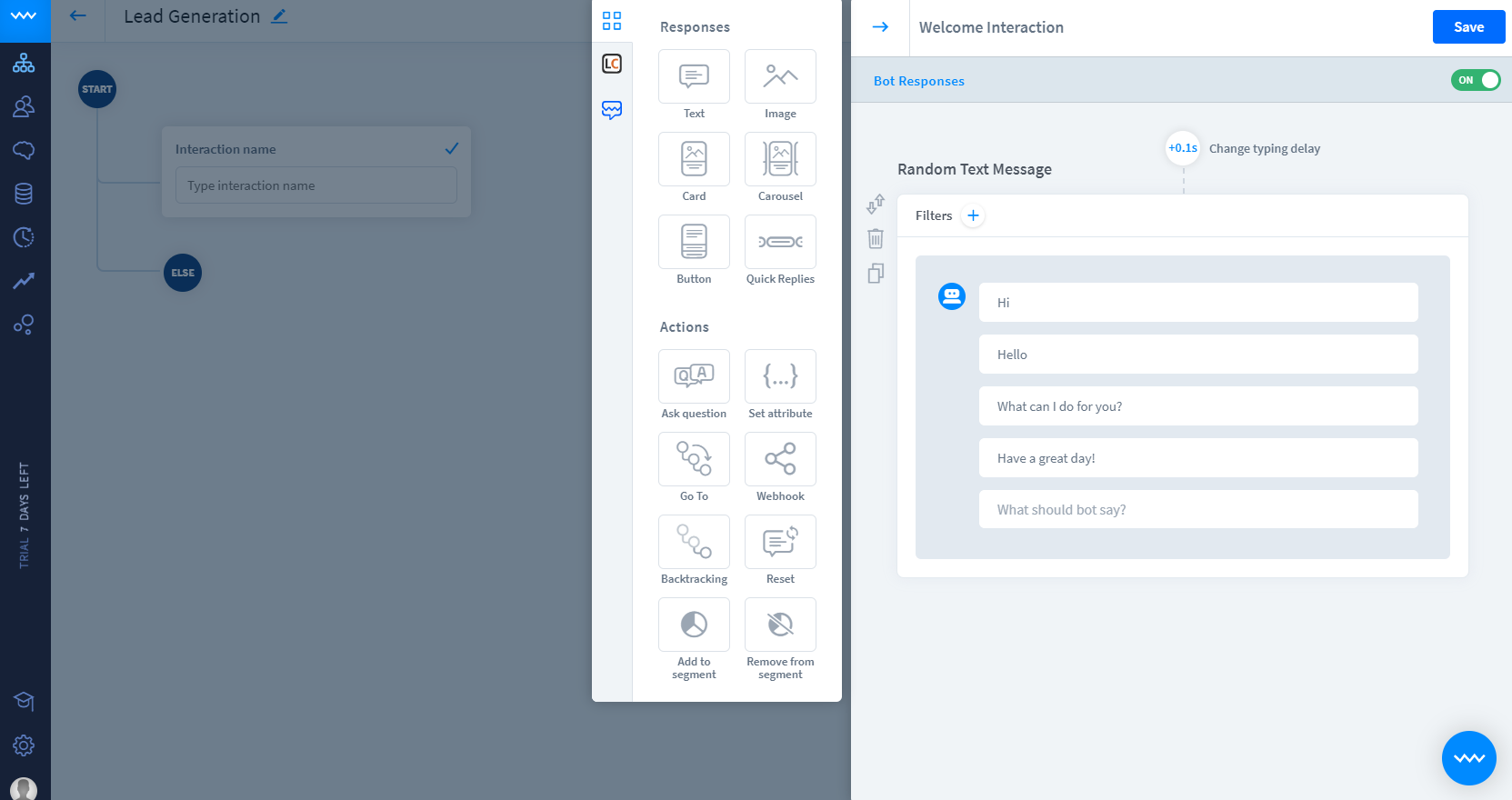Viewport: 1512px width, 800px height.
Task: Open settings gear in the sidebar
Action: (24, 745)
